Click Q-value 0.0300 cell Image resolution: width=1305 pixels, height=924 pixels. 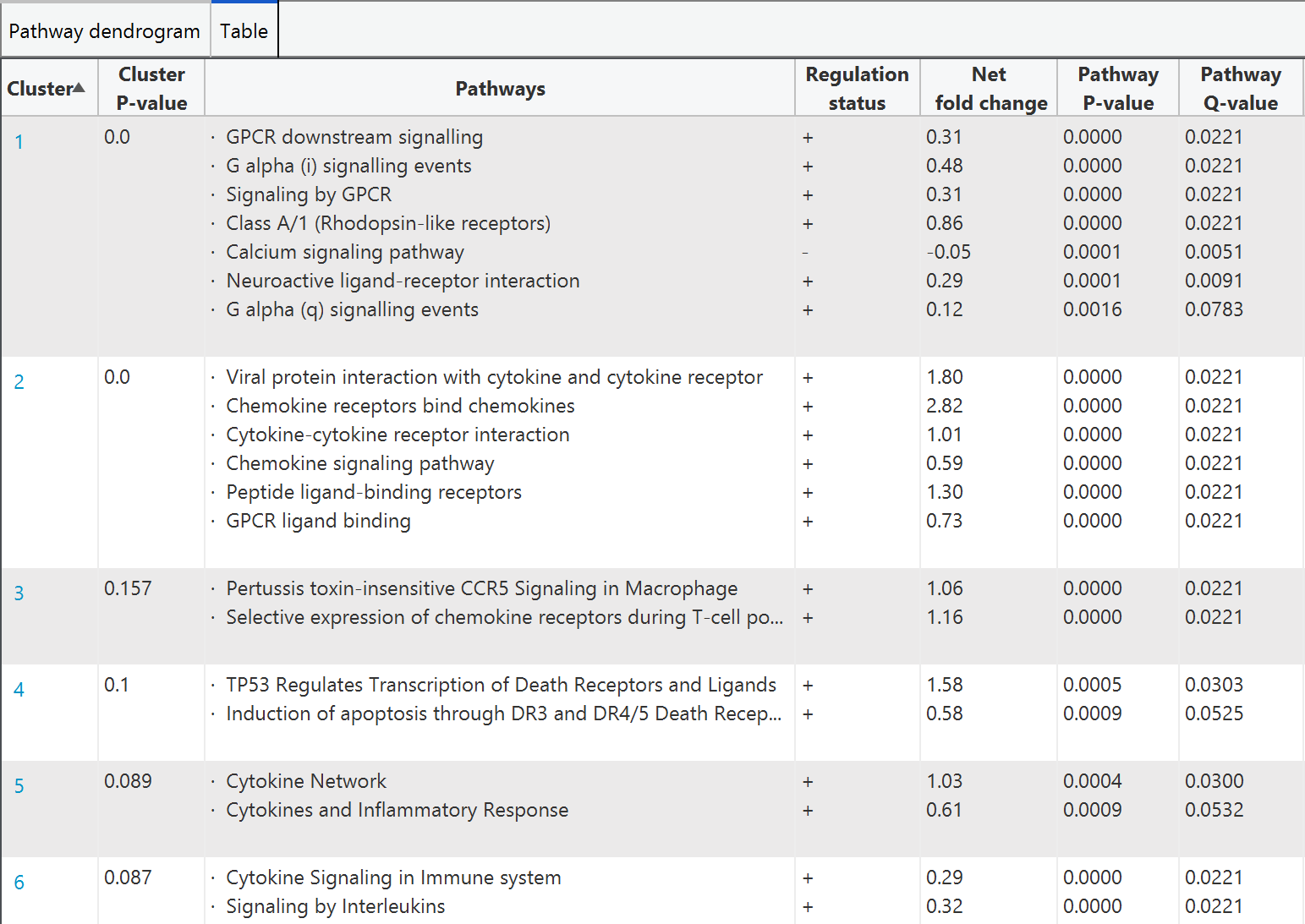tap(1214, 781)
